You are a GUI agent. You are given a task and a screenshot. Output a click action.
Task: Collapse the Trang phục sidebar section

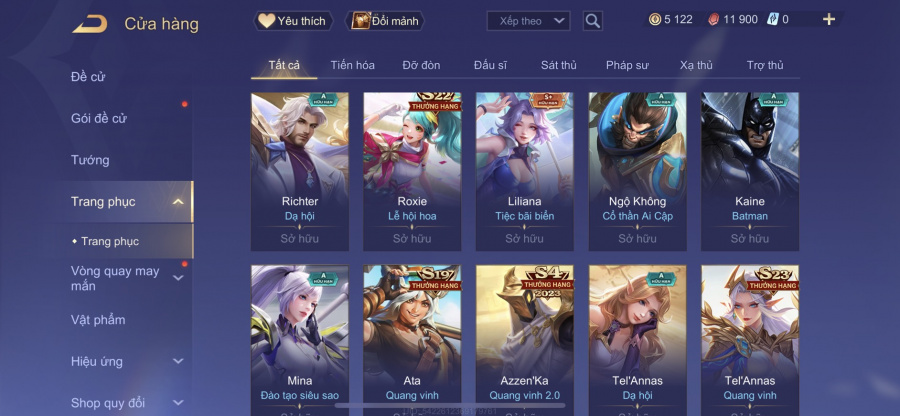(178, 201)
